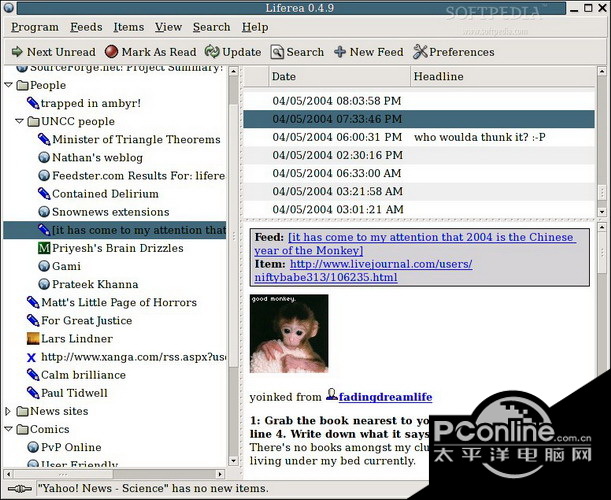Click article pane scrollbar up arrow
This screenshot has height=500, width=611.
click(x=602, y=227)
